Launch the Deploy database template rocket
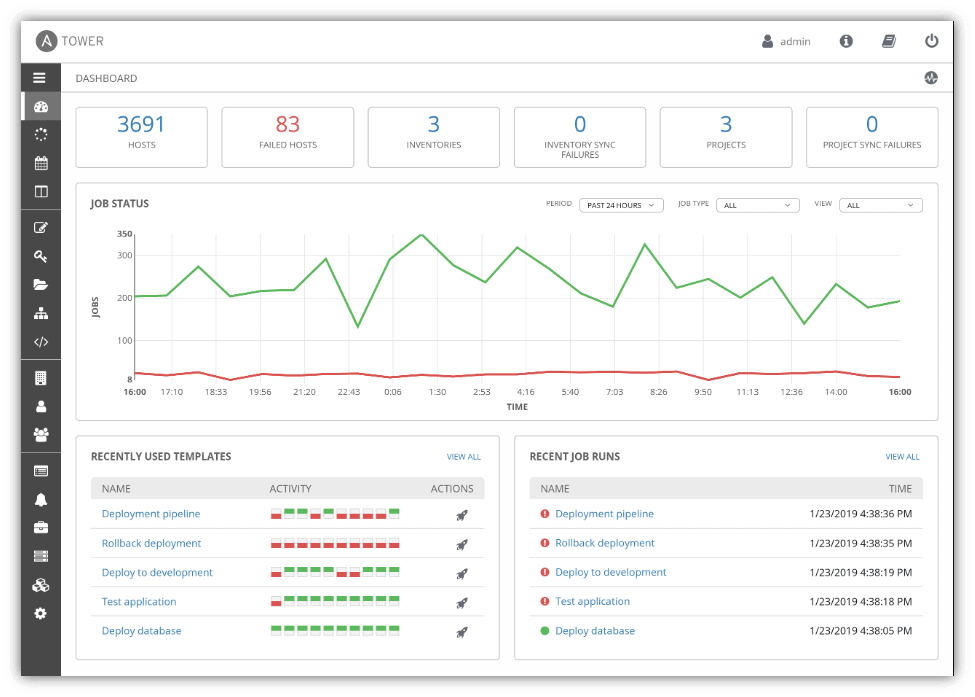The height and width of the screenshot is (697, 975). 461,631
